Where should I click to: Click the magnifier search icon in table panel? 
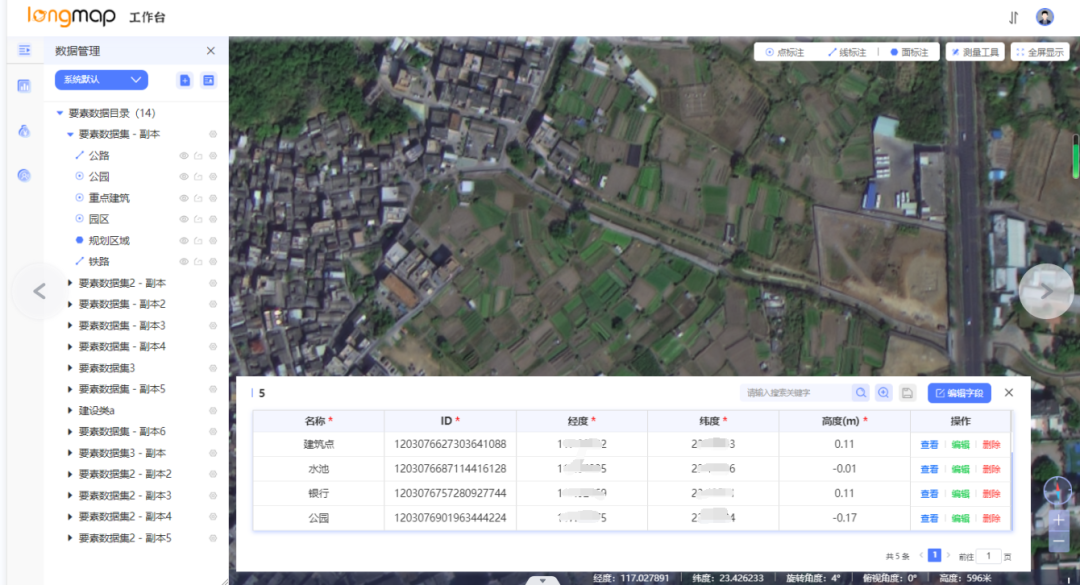861,393
